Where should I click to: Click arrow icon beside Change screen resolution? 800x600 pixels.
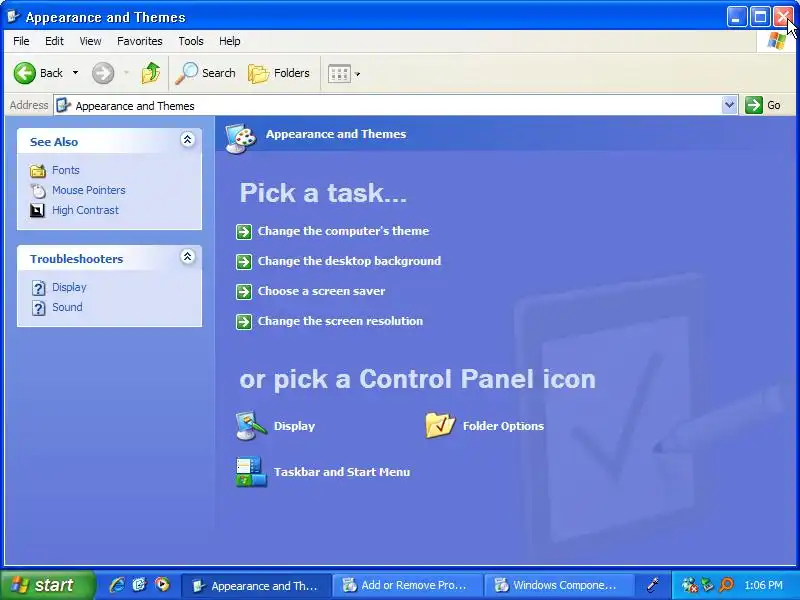[244, 322]
